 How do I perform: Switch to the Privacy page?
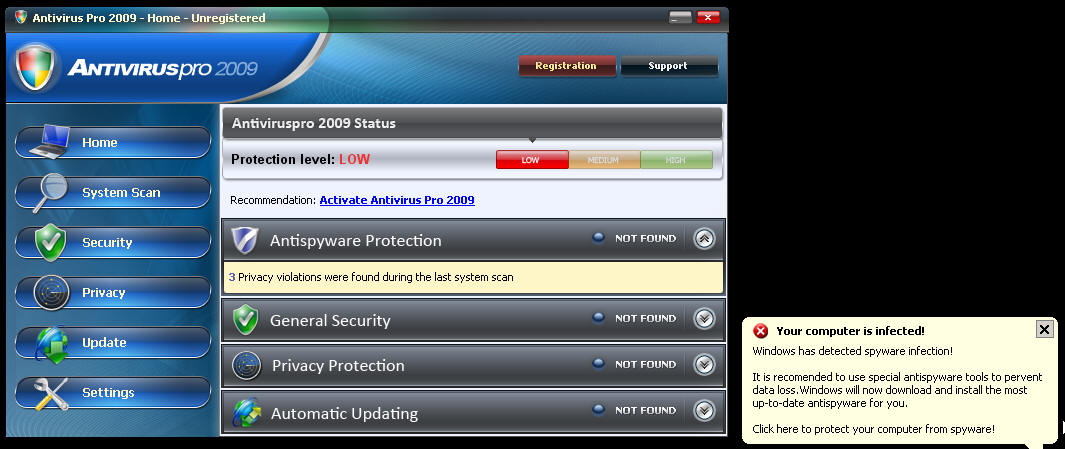tap(113, 293)
